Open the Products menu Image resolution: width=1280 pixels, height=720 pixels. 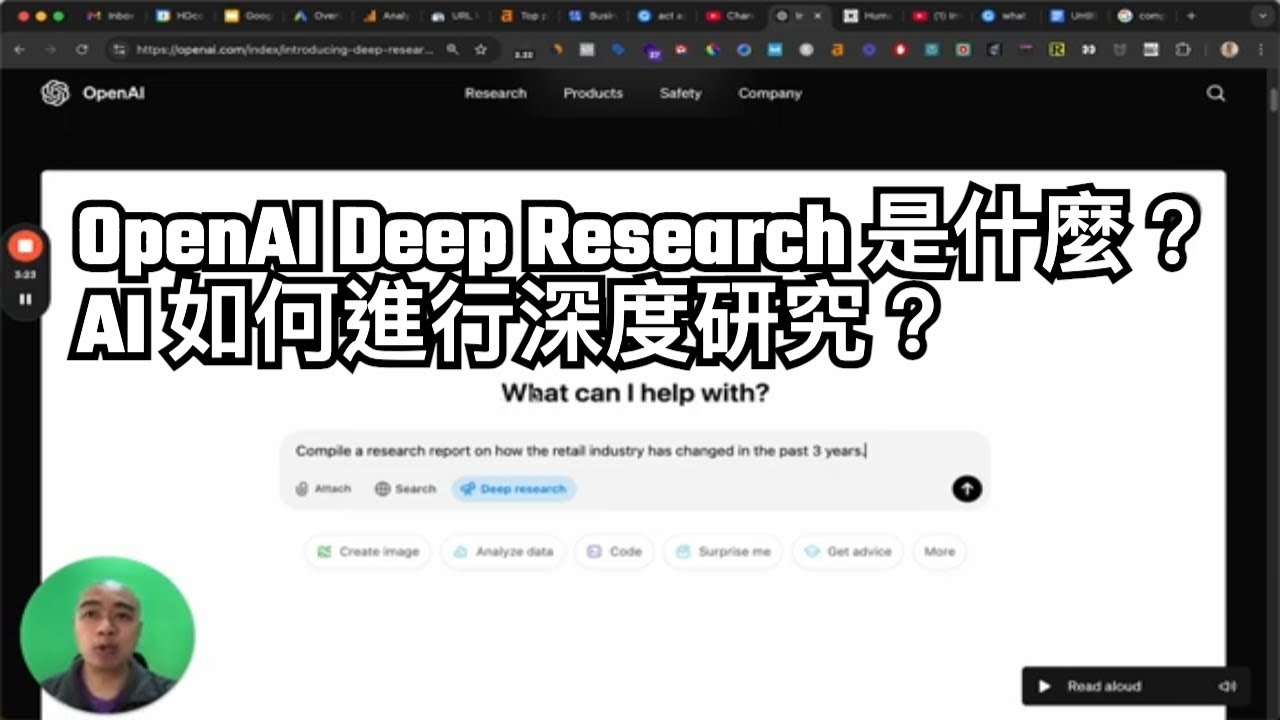click(x=593, y=93)
